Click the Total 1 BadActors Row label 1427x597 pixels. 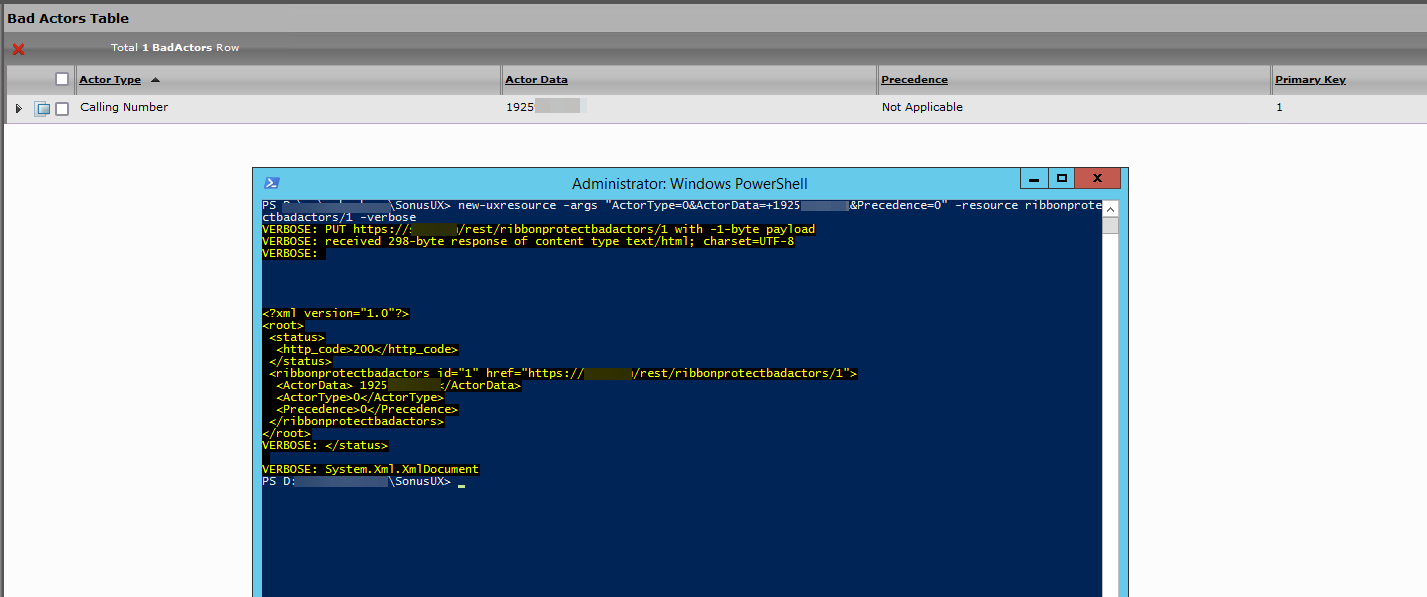174,47
